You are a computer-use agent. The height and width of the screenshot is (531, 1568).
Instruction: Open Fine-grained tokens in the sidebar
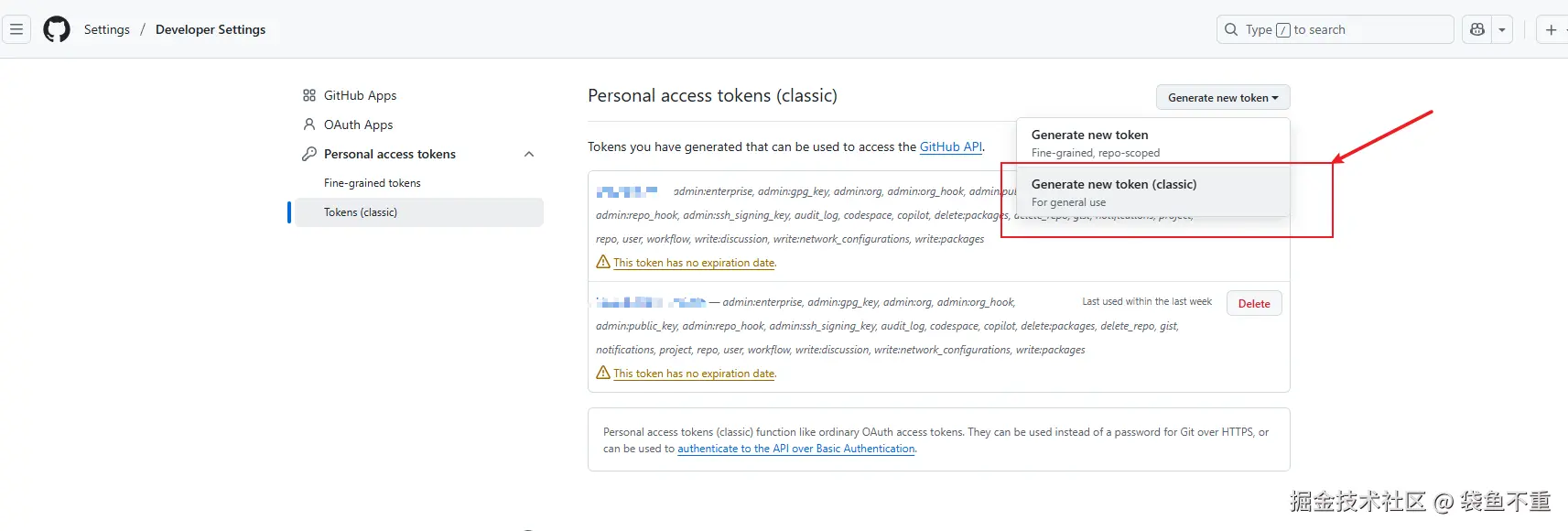373,183
